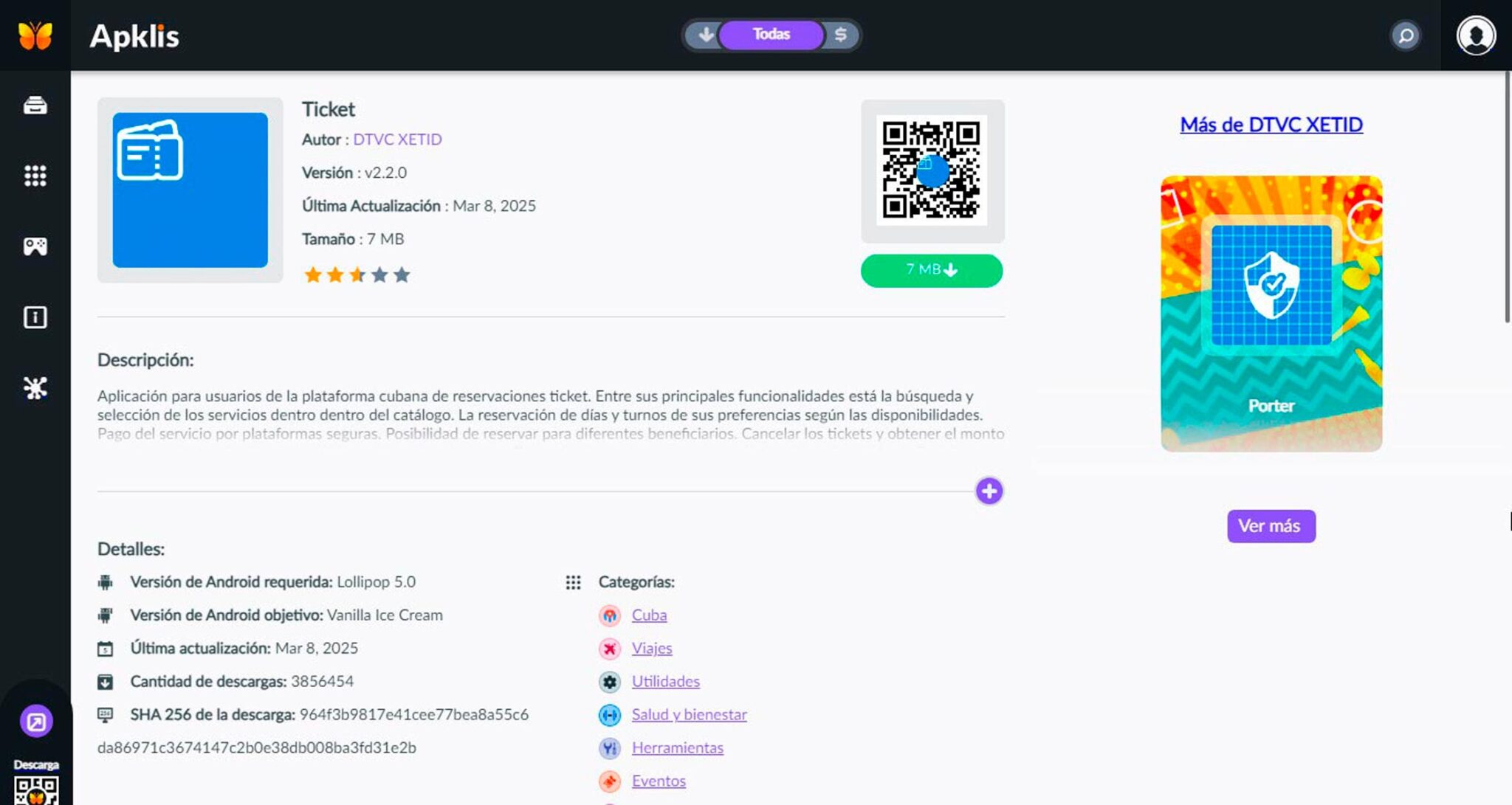Expand the description with purple plus button

(x=989, y=491)
